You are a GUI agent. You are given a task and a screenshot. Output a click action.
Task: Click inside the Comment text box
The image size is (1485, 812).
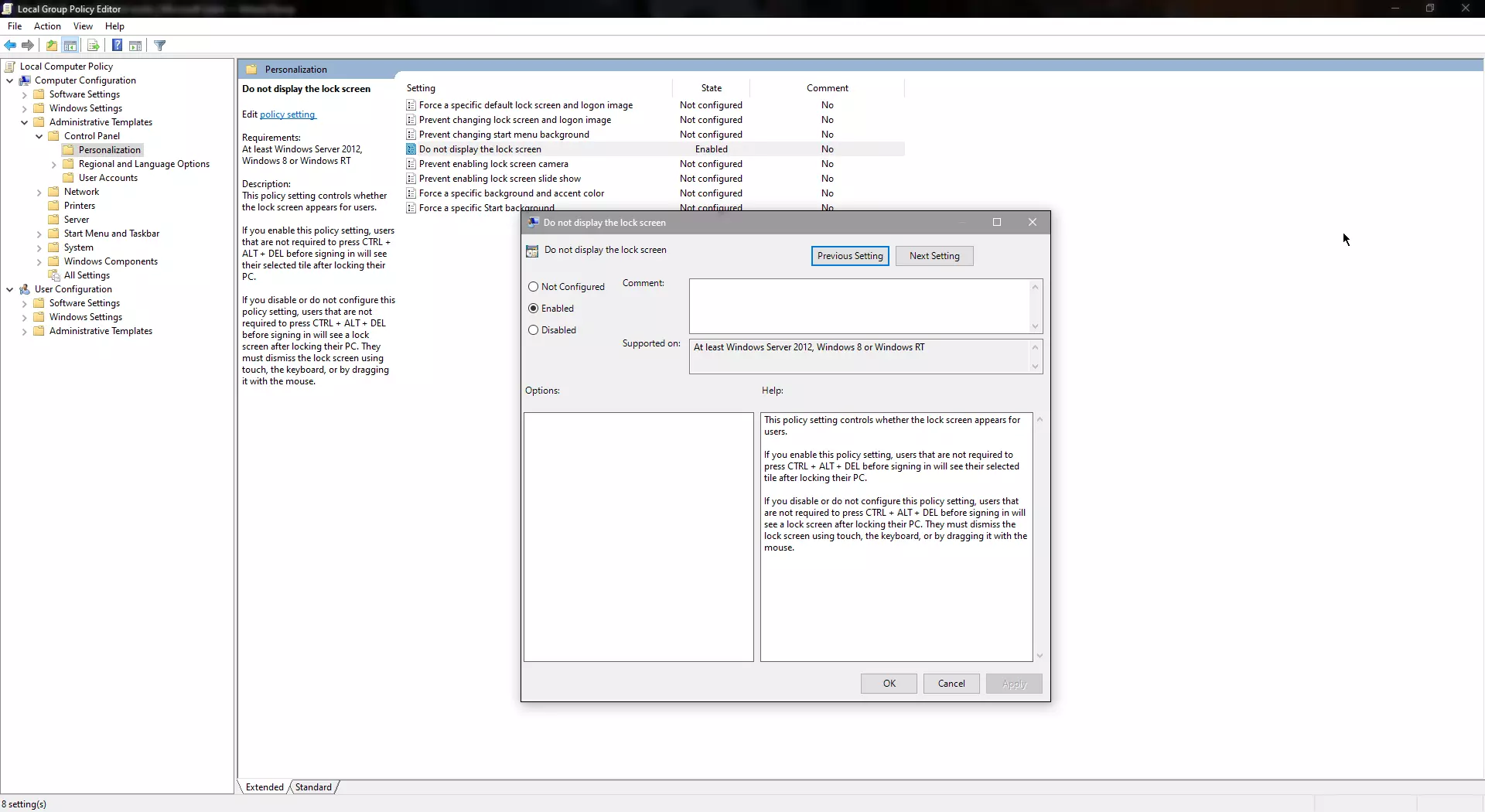tap(859, 306)
